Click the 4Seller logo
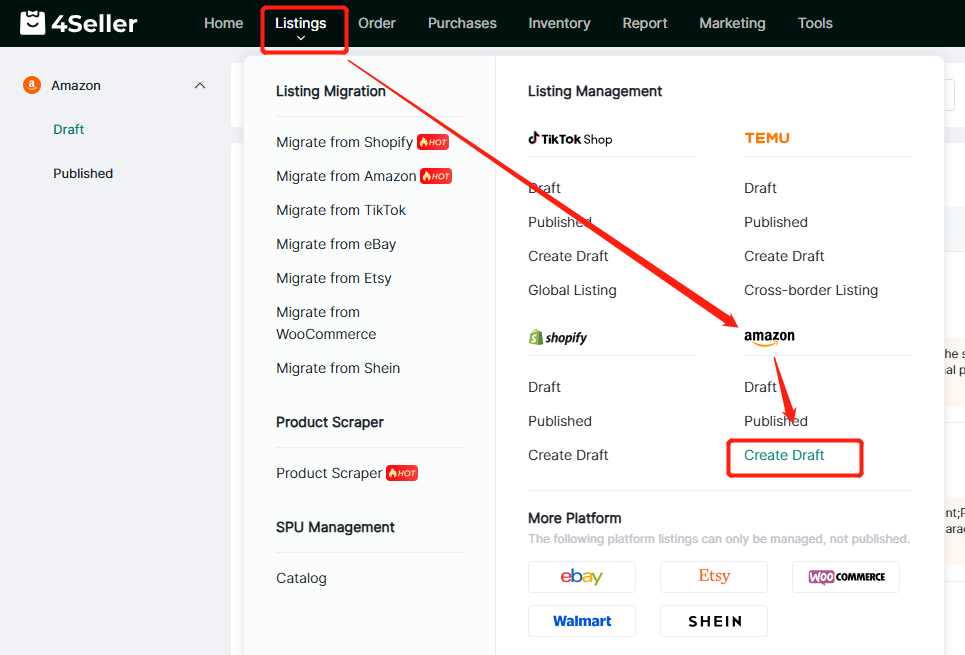The width and height of the screenshot is (965, 655). tap(78, 23)
